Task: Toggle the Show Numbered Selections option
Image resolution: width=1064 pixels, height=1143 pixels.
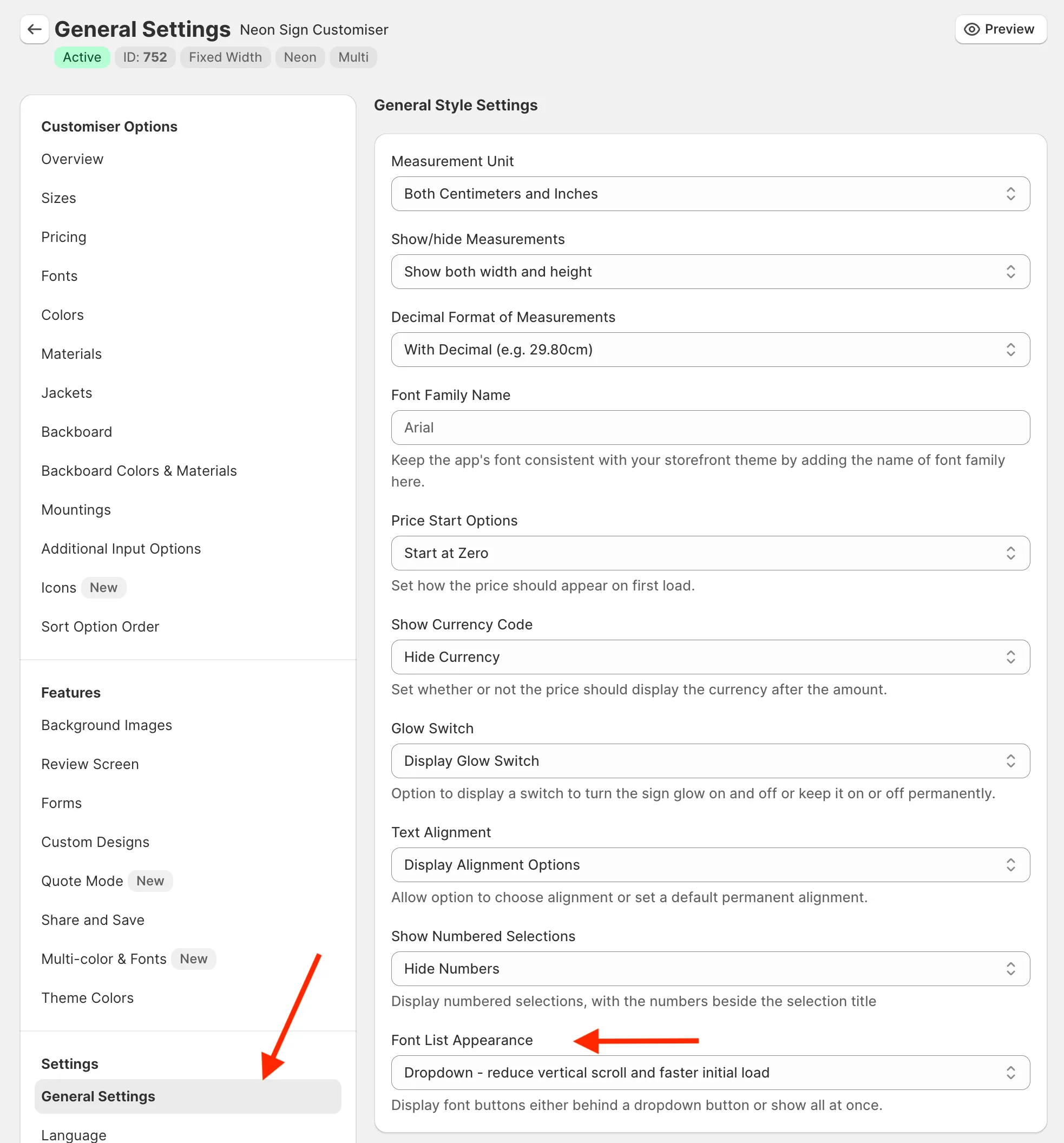Action: point(710,968)
